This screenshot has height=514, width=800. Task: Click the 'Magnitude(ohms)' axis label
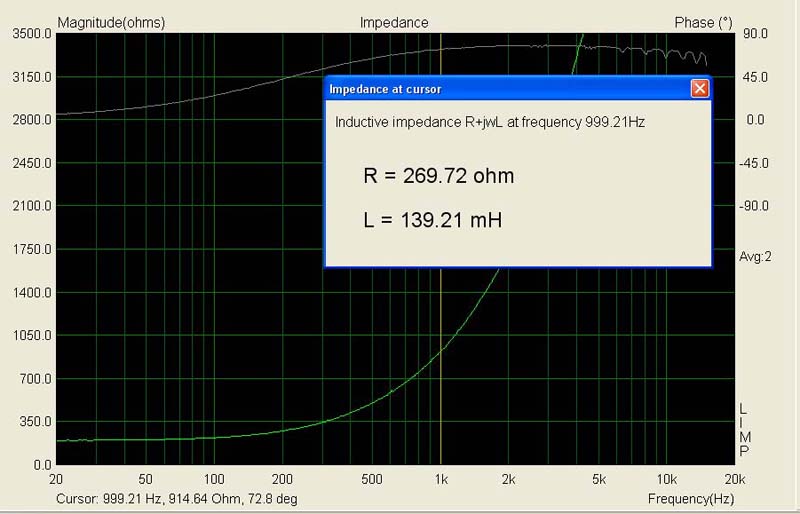coord(112,22)
